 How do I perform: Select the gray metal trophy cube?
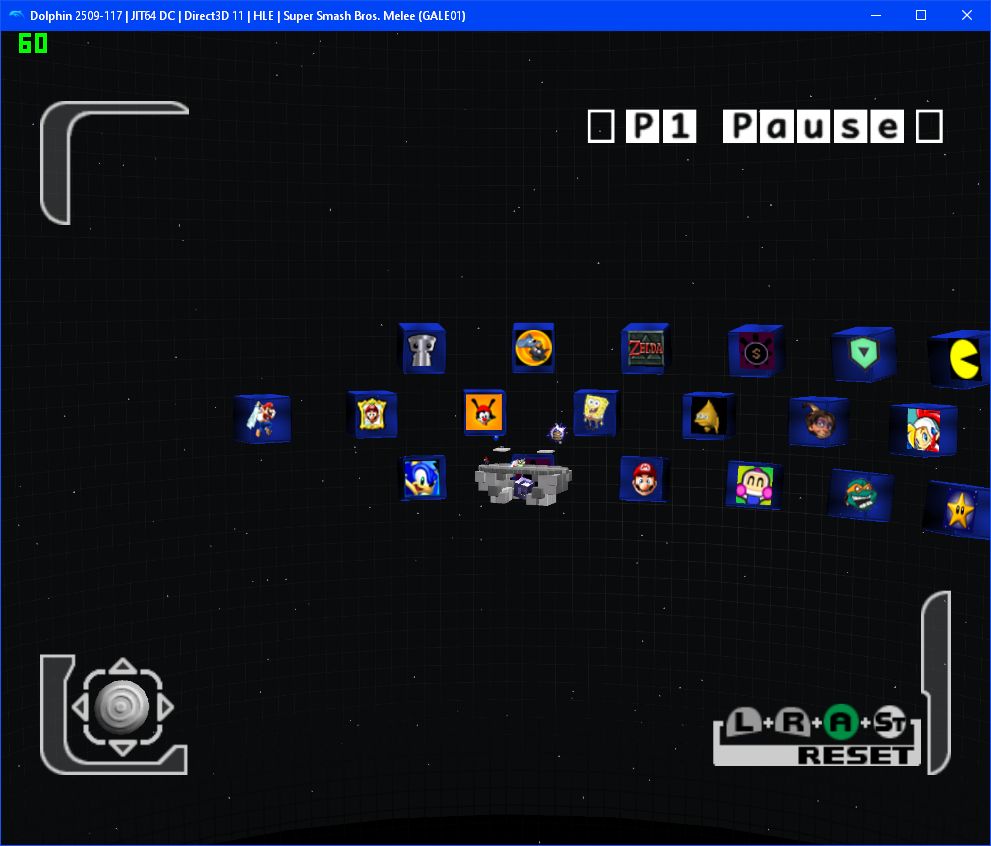pyautogui.click(x=422, y=349)
